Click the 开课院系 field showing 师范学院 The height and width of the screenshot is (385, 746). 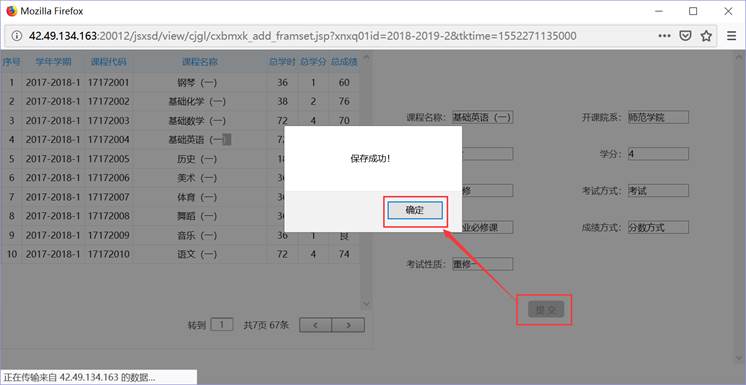coord(658,117)
